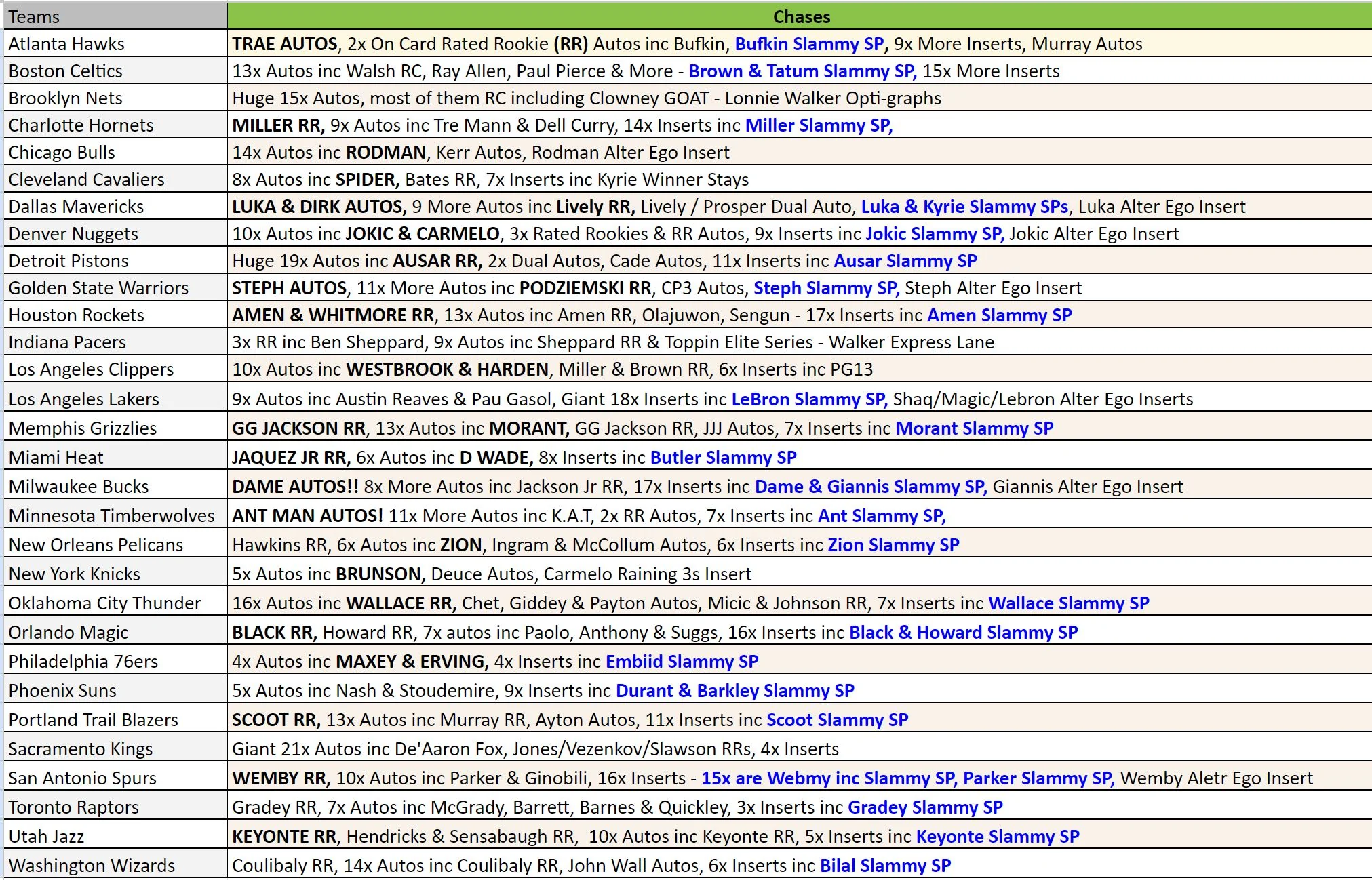Click the Milwaukee Bucks team cell
The width and height of the screenshot is (1372, 880).
point(115,485)
